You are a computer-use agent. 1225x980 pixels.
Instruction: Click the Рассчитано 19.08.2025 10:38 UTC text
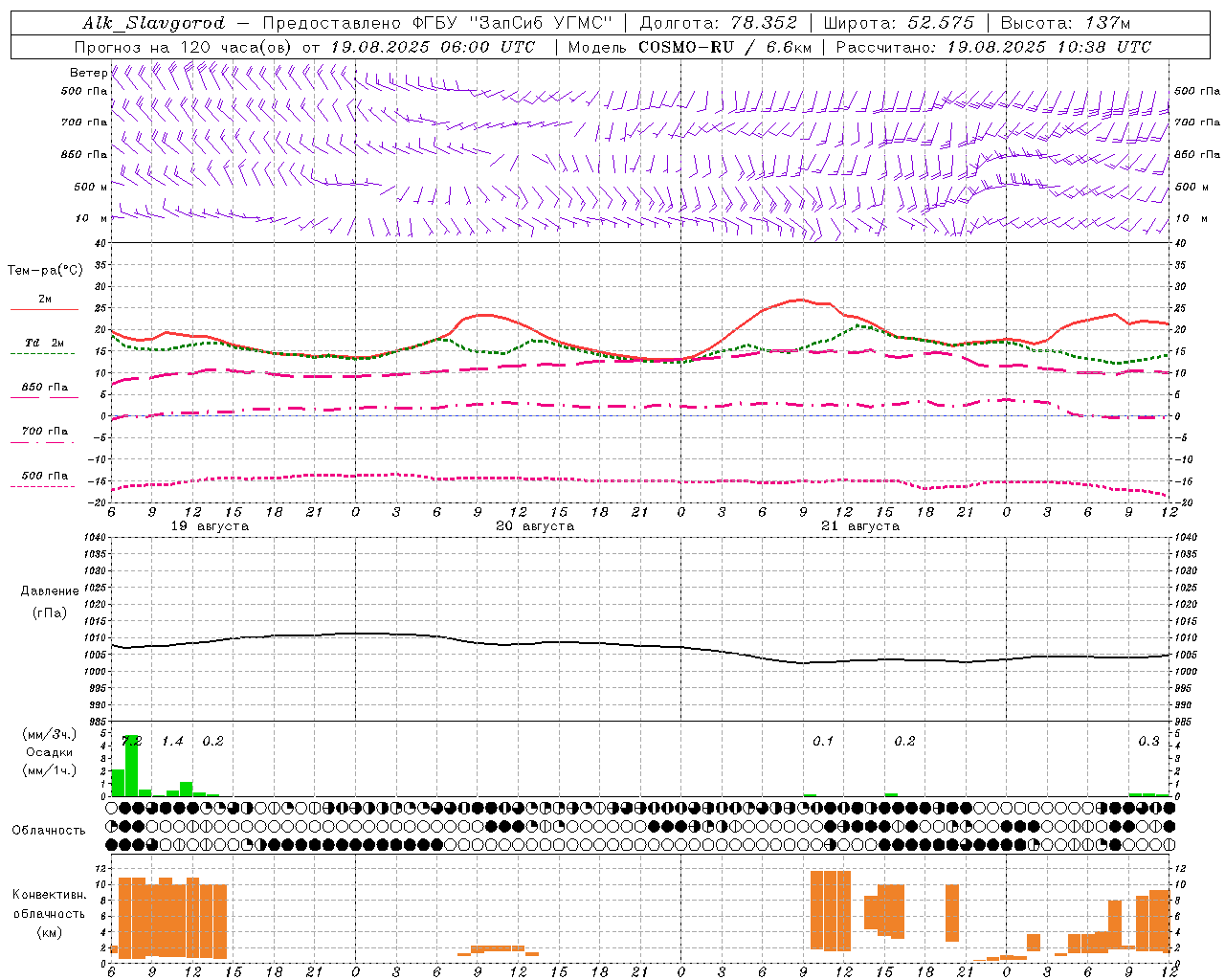coord(993,47)
